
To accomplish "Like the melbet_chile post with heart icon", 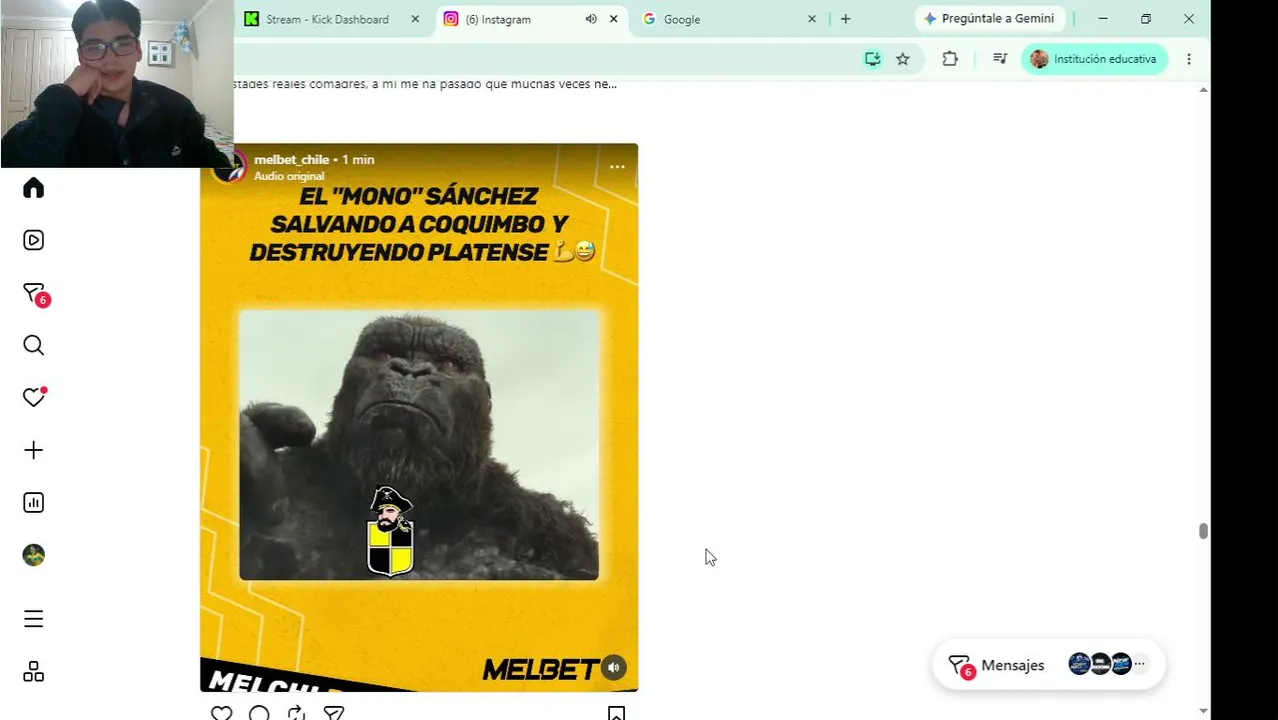I will [x=222, y=712].
